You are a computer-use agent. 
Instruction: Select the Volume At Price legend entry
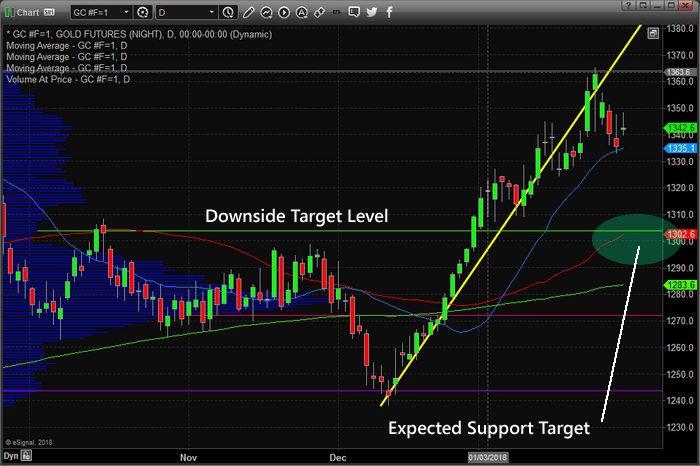(68, 79)
